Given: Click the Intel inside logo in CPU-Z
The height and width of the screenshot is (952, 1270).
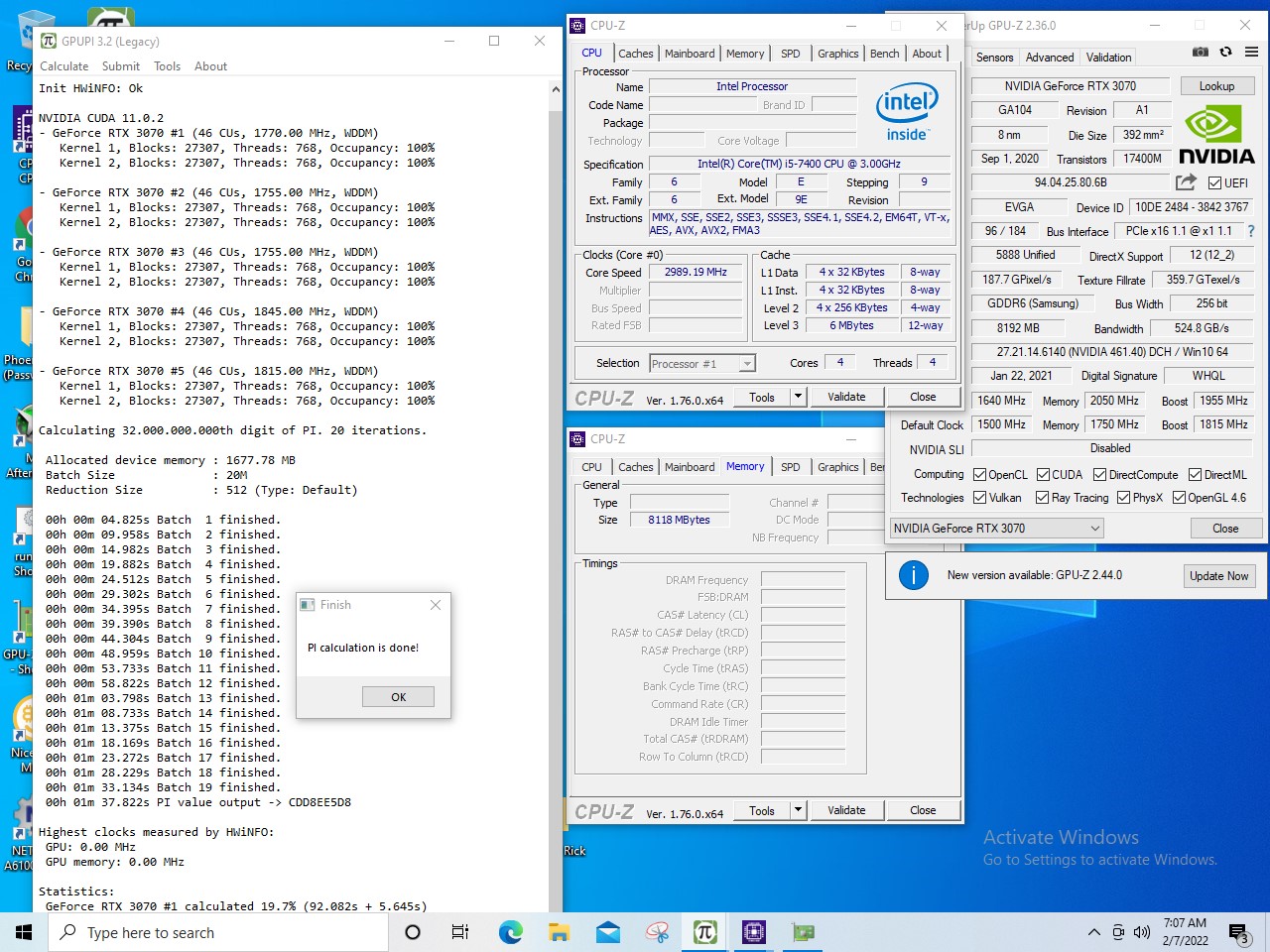Looking at the screenshot, I should tap(907, 113).
